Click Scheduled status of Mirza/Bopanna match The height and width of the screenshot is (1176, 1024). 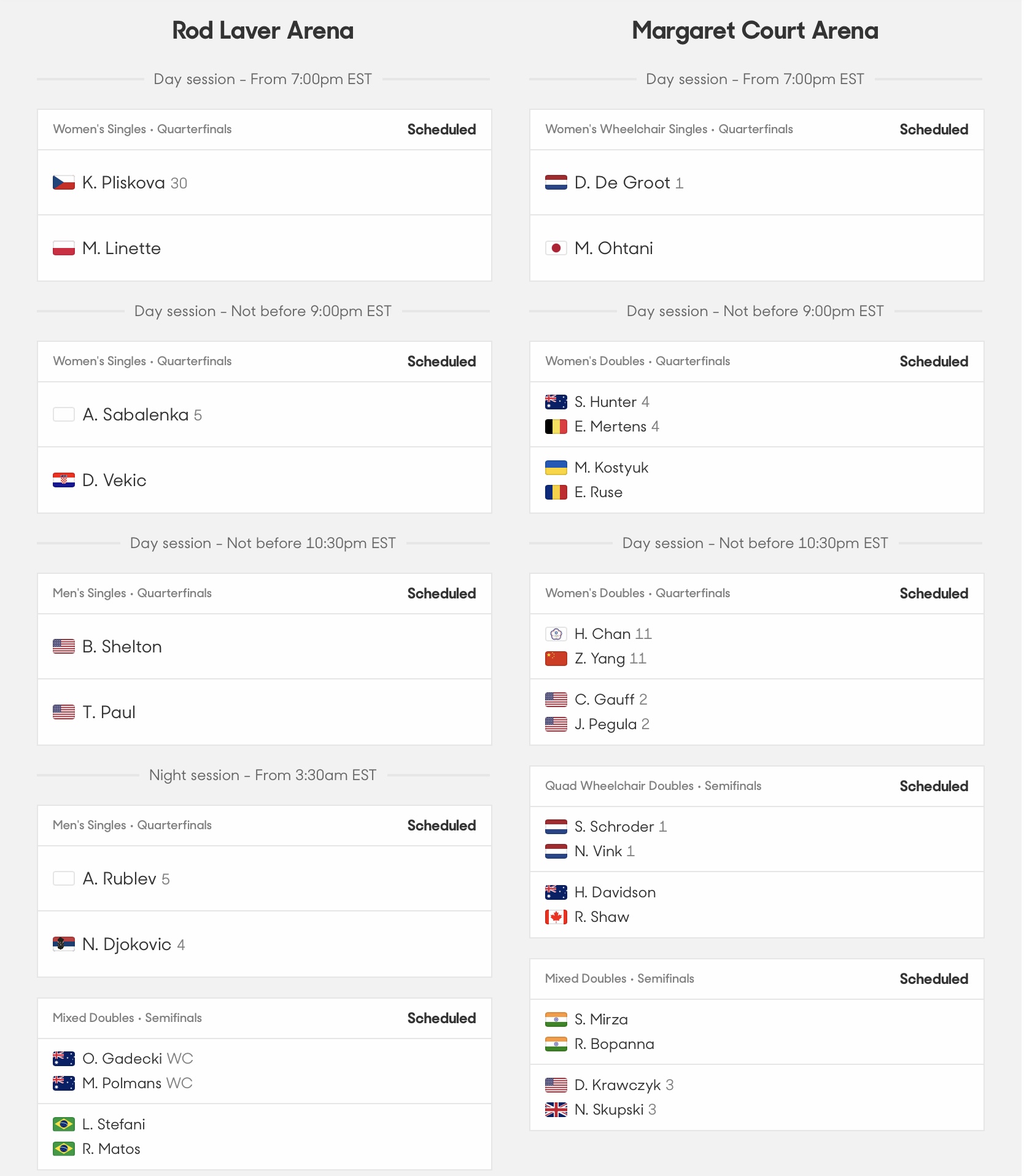pos(934,979)
